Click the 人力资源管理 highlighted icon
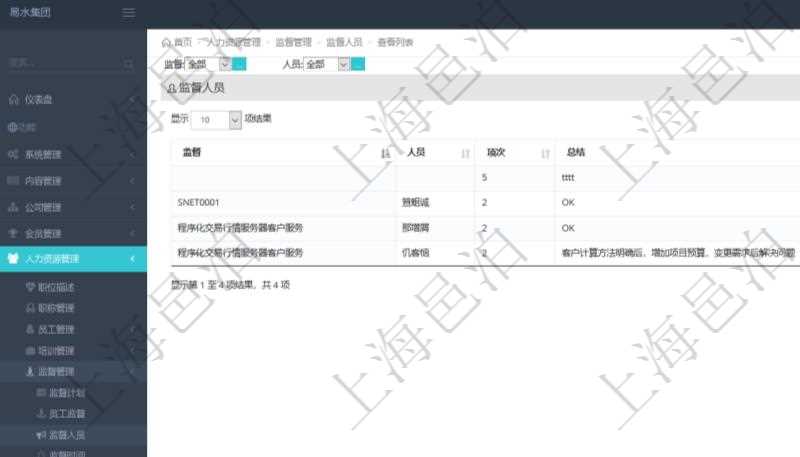Viewport: 800px width, 457px height. point(13,258)
